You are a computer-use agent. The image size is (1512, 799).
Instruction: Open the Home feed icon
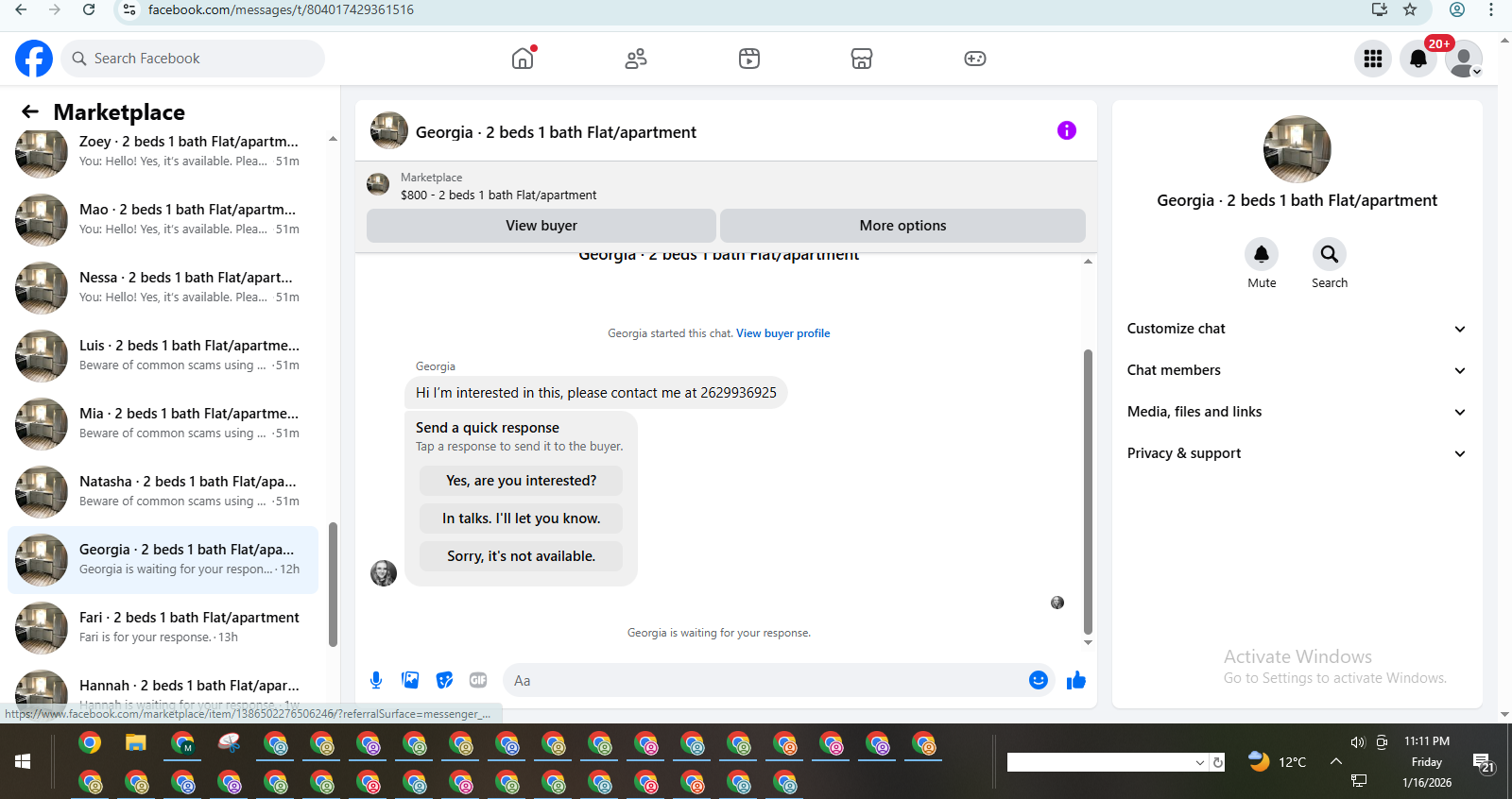(x=523, y=59)
